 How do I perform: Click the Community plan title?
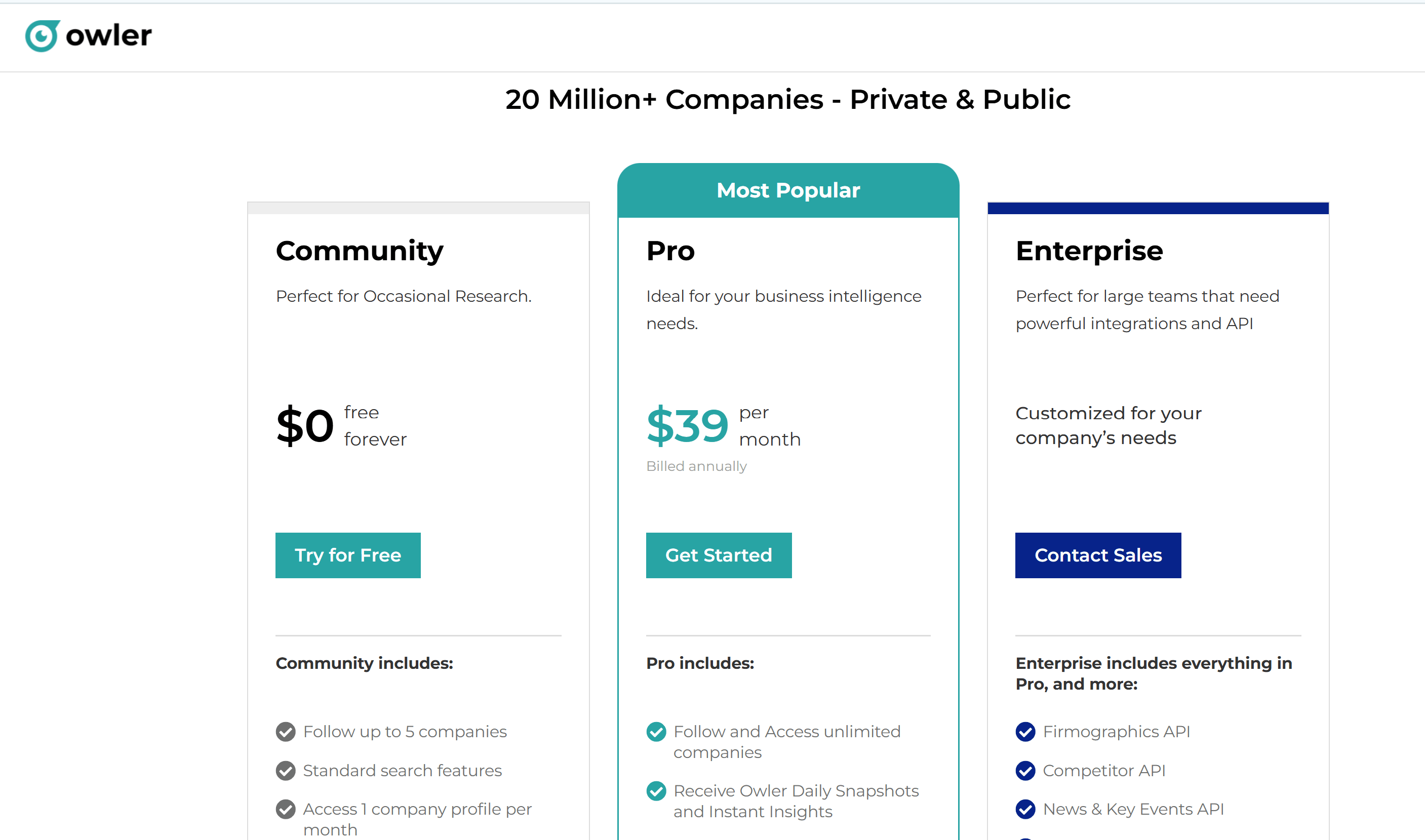pos(360,251)
